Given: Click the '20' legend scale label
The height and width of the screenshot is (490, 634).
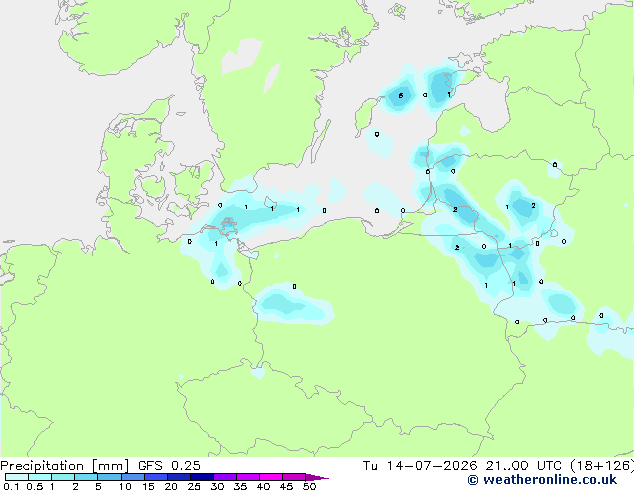Looking at the screenshot, I should [x=171, y=486].
